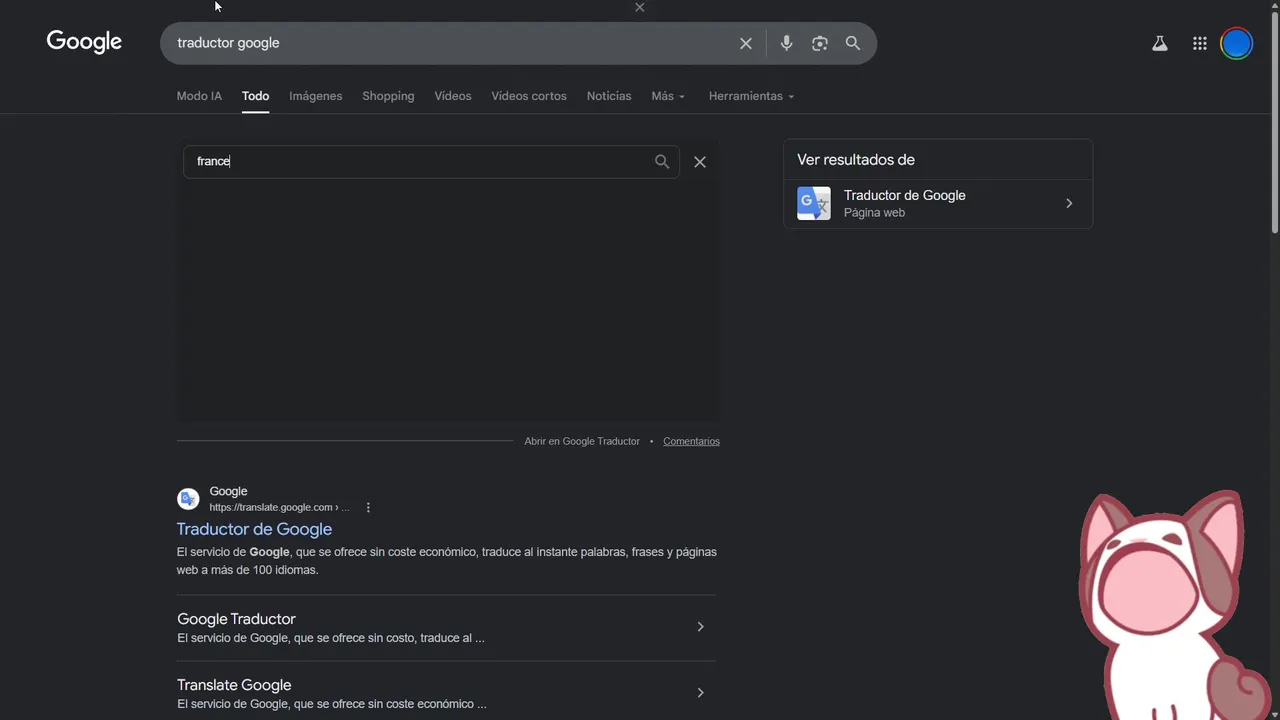Open the Más dropdown
1280x720 pixels.
click(668, 96)
